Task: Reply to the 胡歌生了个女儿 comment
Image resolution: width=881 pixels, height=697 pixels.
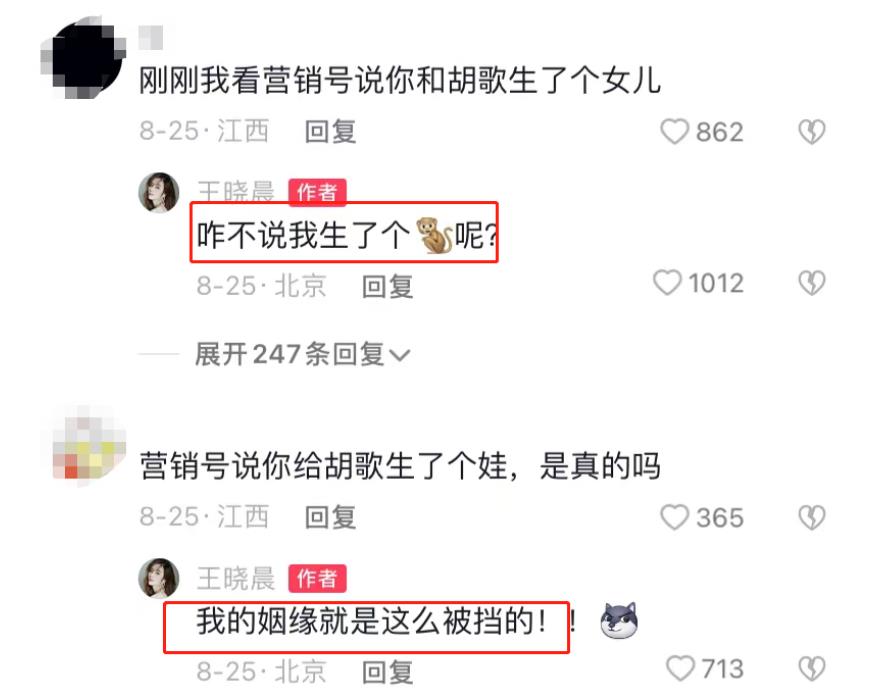Action: (330, 132)
